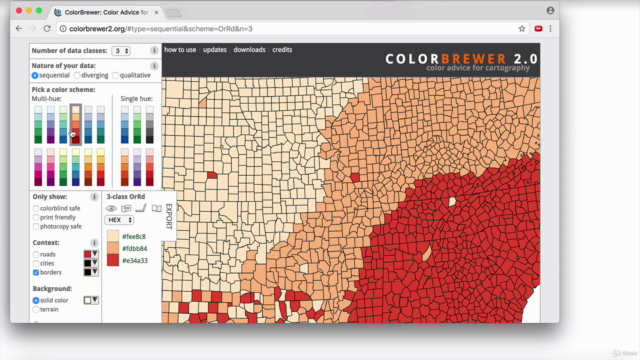The height and width of the screenshot is (360, 640).
Task: Select the diverging data radio button
Action: (x=77, y=76)
